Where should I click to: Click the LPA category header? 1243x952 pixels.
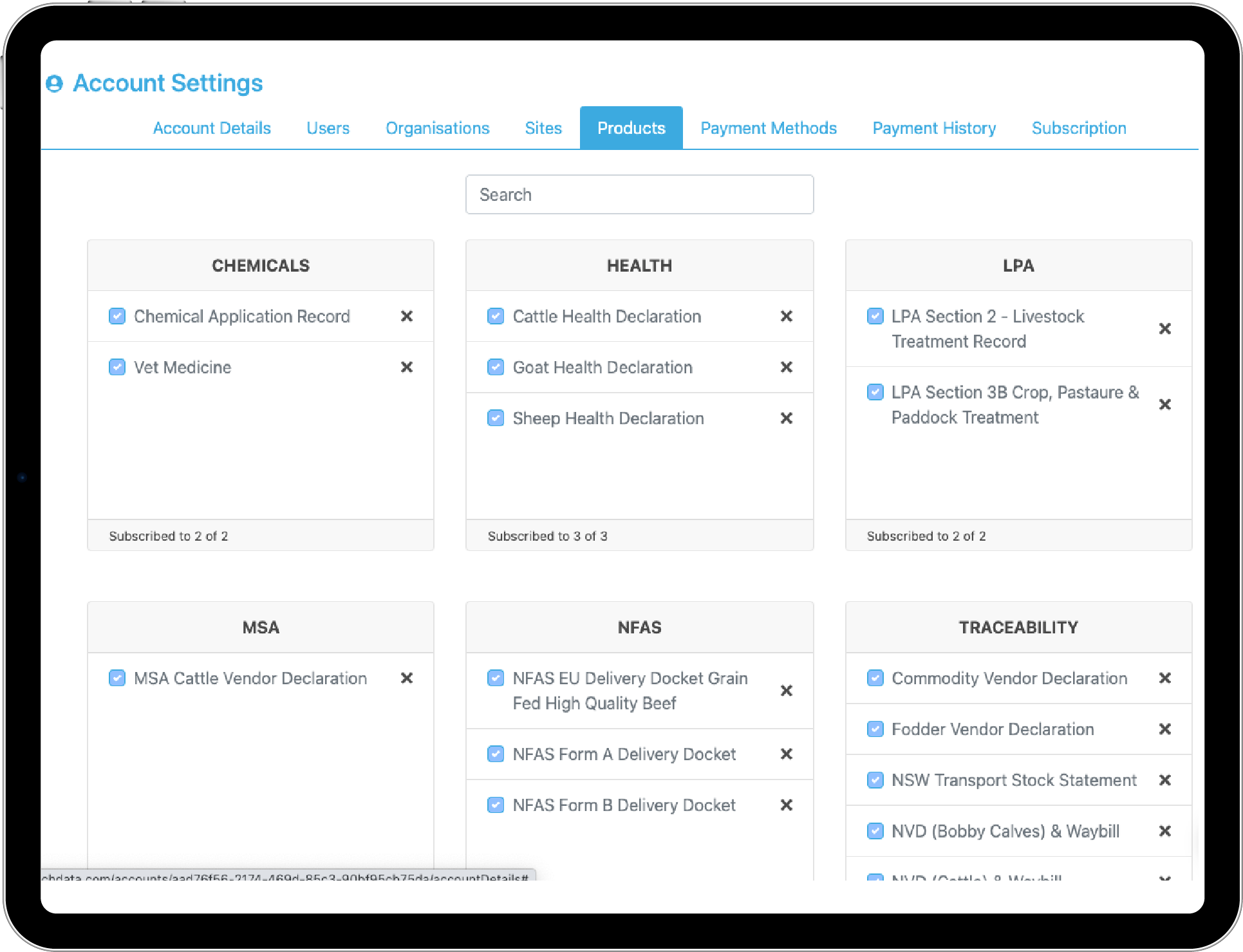click(1018, 266)
